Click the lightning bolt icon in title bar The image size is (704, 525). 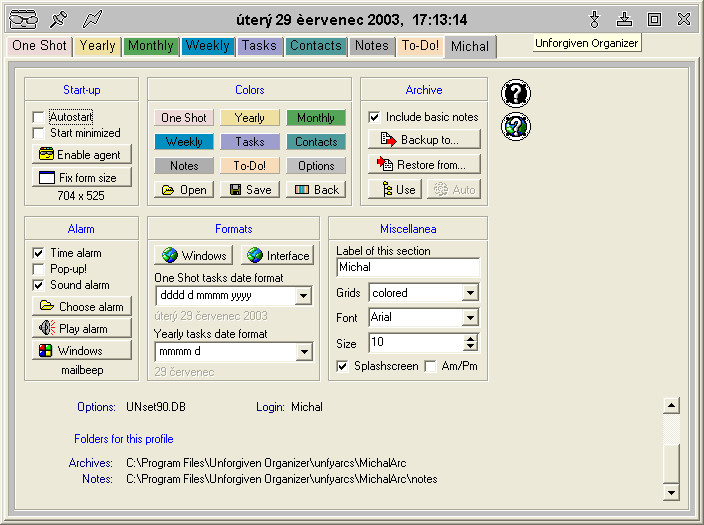(92, 19)
